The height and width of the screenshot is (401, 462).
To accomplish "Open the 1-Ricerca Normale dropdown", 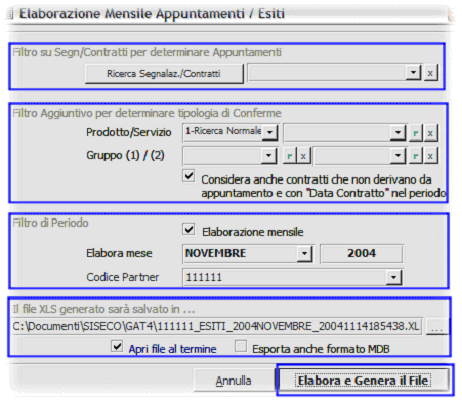I will click(x=270, y=132).
